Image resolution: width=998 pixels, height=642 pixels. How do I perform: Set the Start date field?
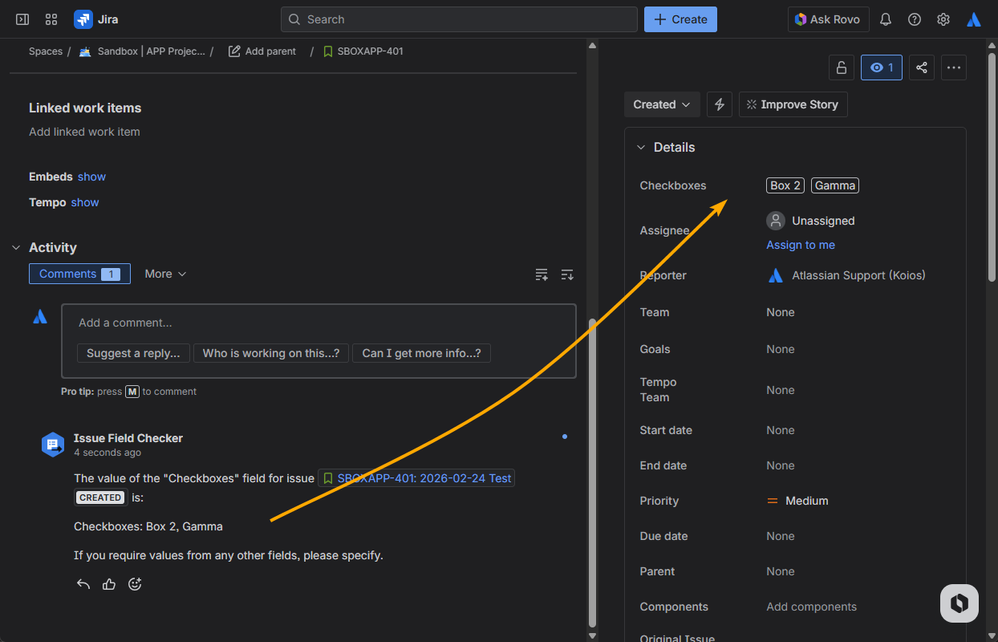pyautogui.click(x=780, y=430)
